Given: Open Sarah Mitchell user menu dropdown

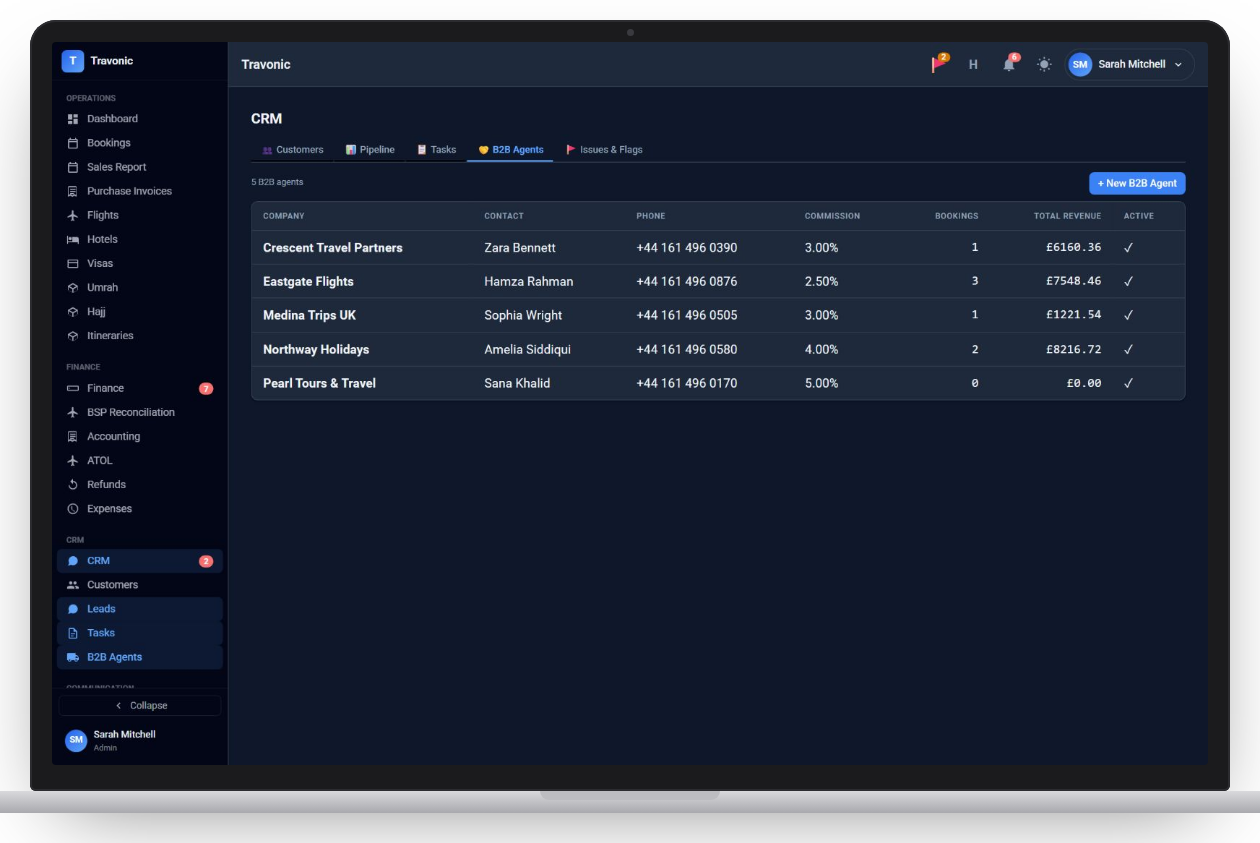Looking at the screenshot, I should tap(1129, 64).
